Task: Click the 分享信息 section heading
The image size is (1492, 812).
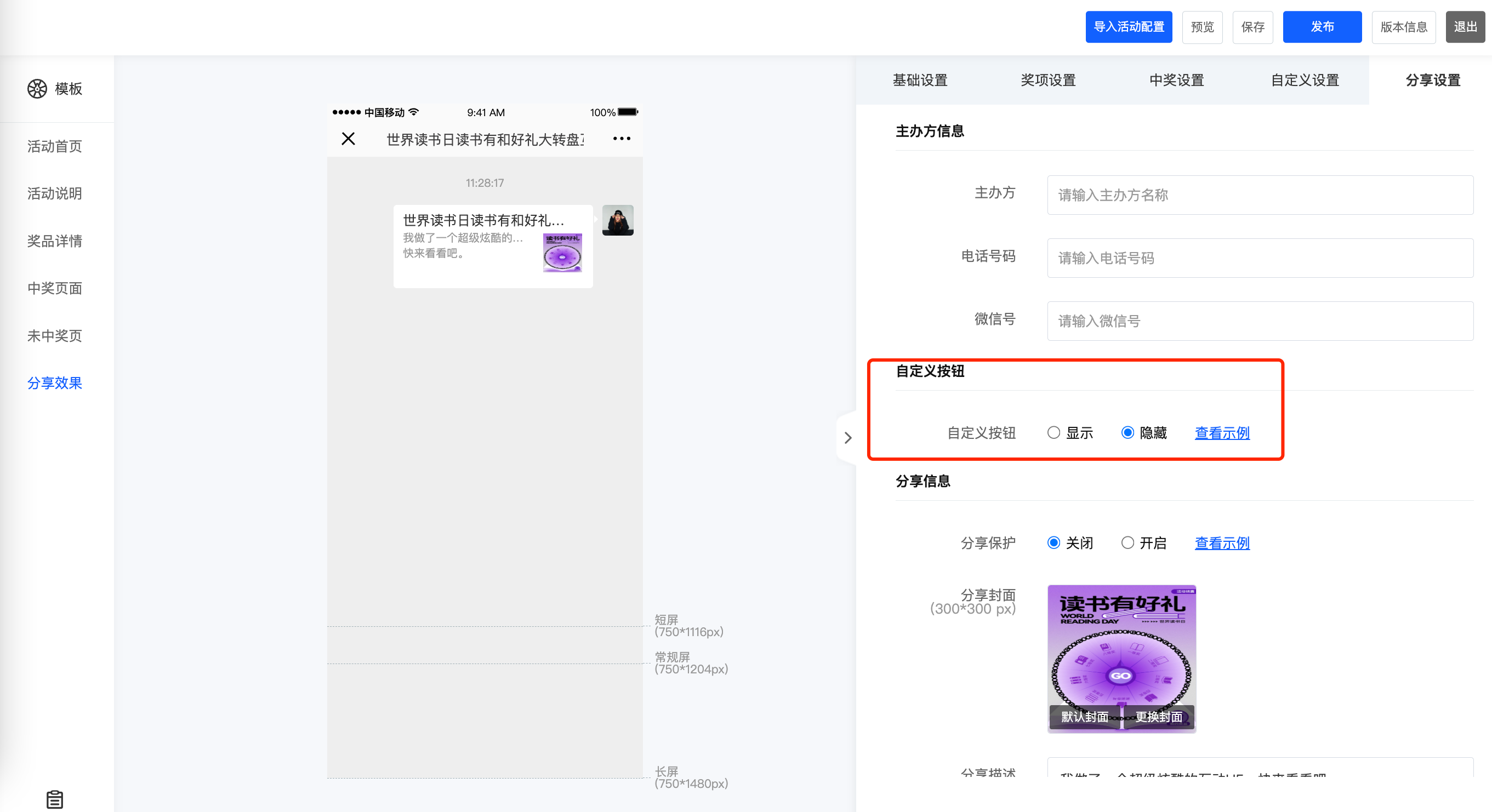Action: pos(922,482)
